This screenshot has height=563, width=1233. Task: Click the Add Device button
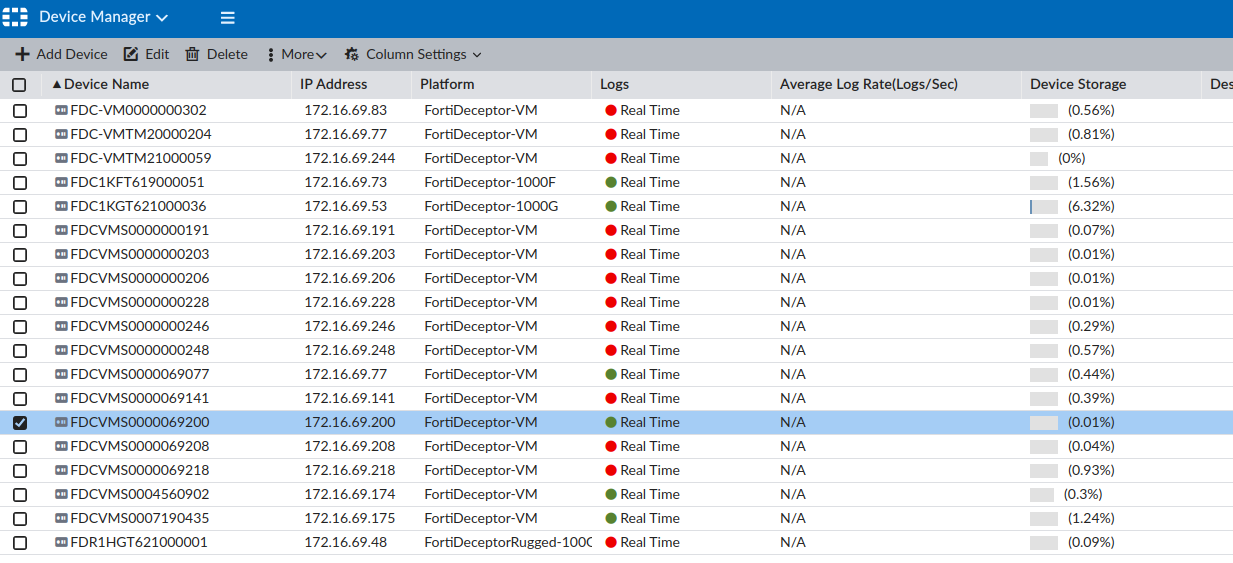click(x=61, y=54)
